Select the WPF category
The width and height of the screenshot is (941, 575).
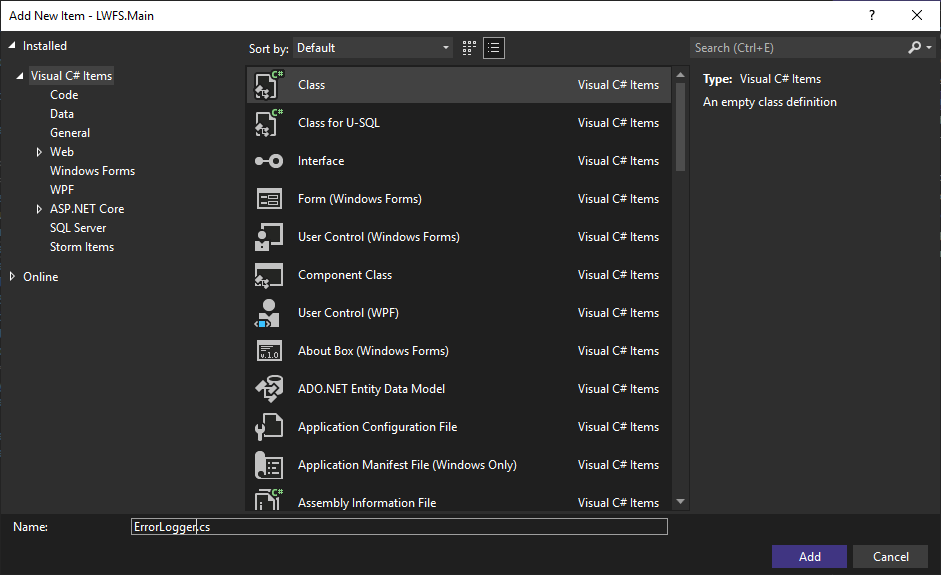click(x=62, y=190)
